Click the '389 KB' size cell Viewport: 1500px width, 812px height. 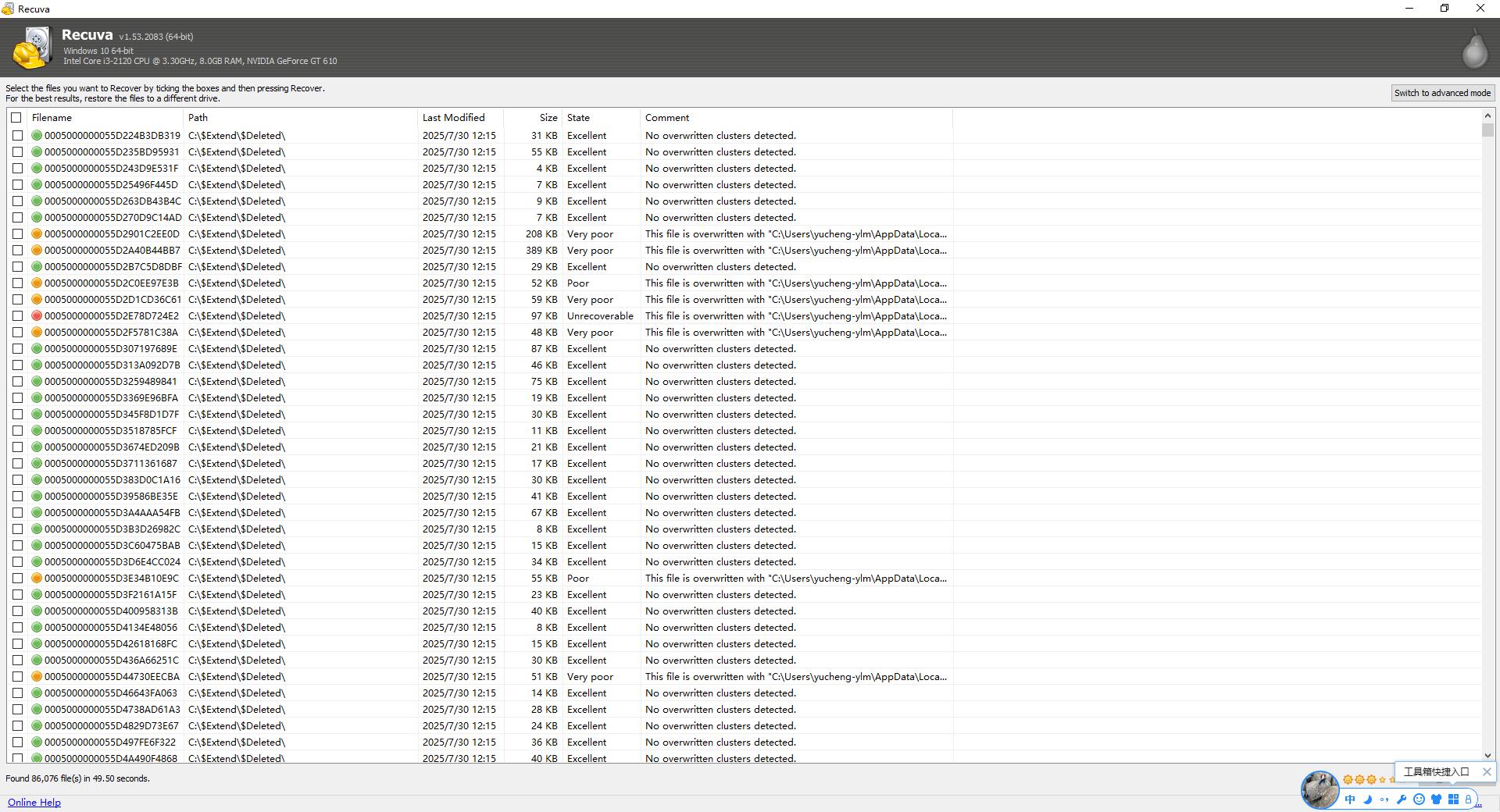(x=541, y=250)
